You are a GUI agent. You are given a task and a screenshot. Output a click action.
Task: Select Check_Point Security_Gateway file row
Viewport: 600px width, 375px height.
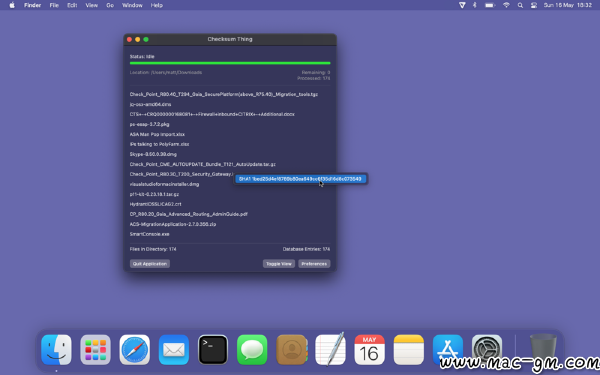(x=181, y=174)
